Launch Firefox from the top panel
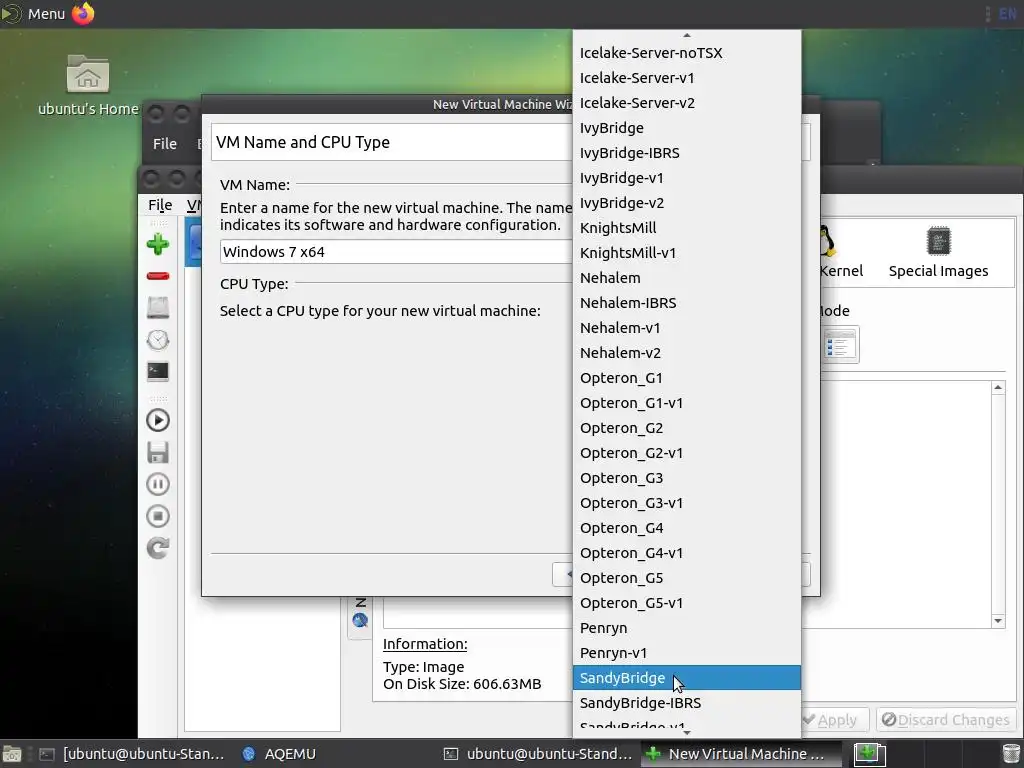Screen dimensions: 1024x768 pyautogui.click(x=83, y=13)
